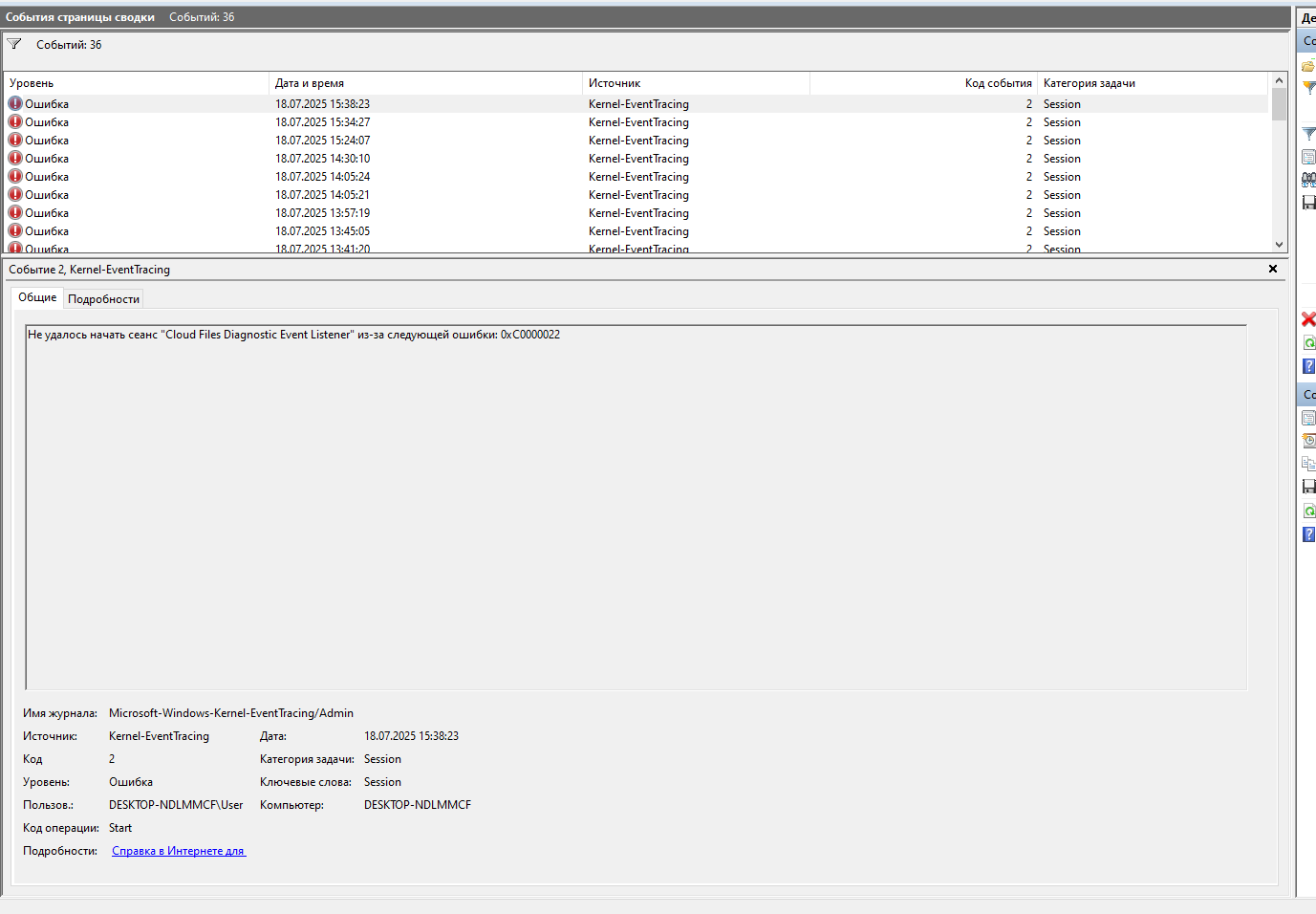The image size is (1316, 914).
Task: Click the copy icon in lower actions section
Action: pyautogui.click(x=1308, y=464)
